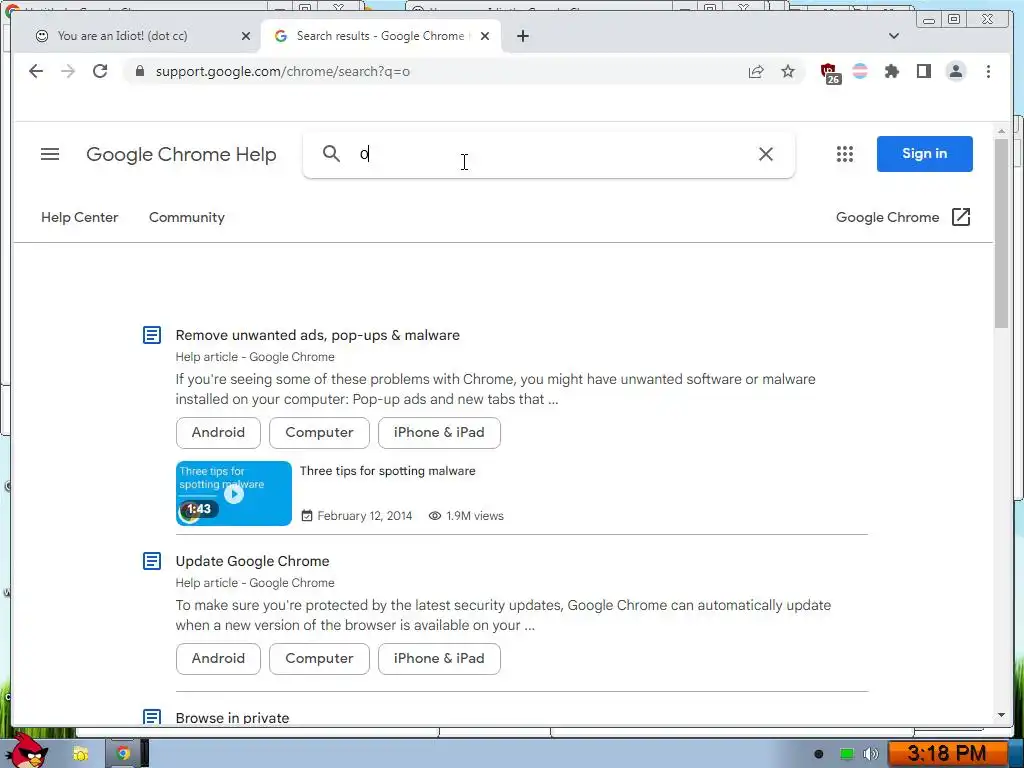Open Chrome's three-dot menu
Screen dimensions: 1024x768
point(988,71)
